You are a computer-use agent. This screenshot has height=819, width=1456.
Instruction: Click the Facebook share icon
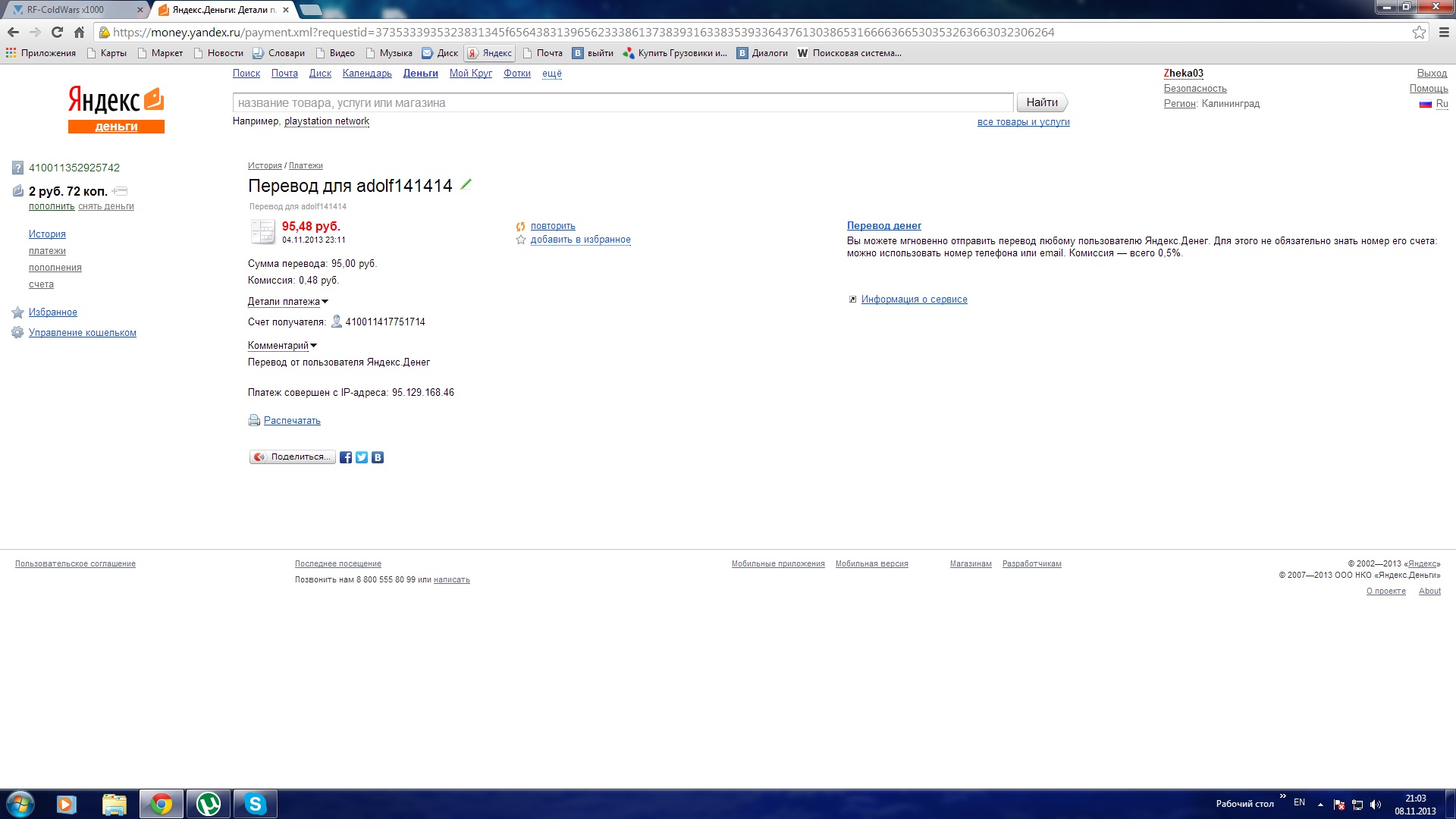pyautogui.click(x=346, y=457)
